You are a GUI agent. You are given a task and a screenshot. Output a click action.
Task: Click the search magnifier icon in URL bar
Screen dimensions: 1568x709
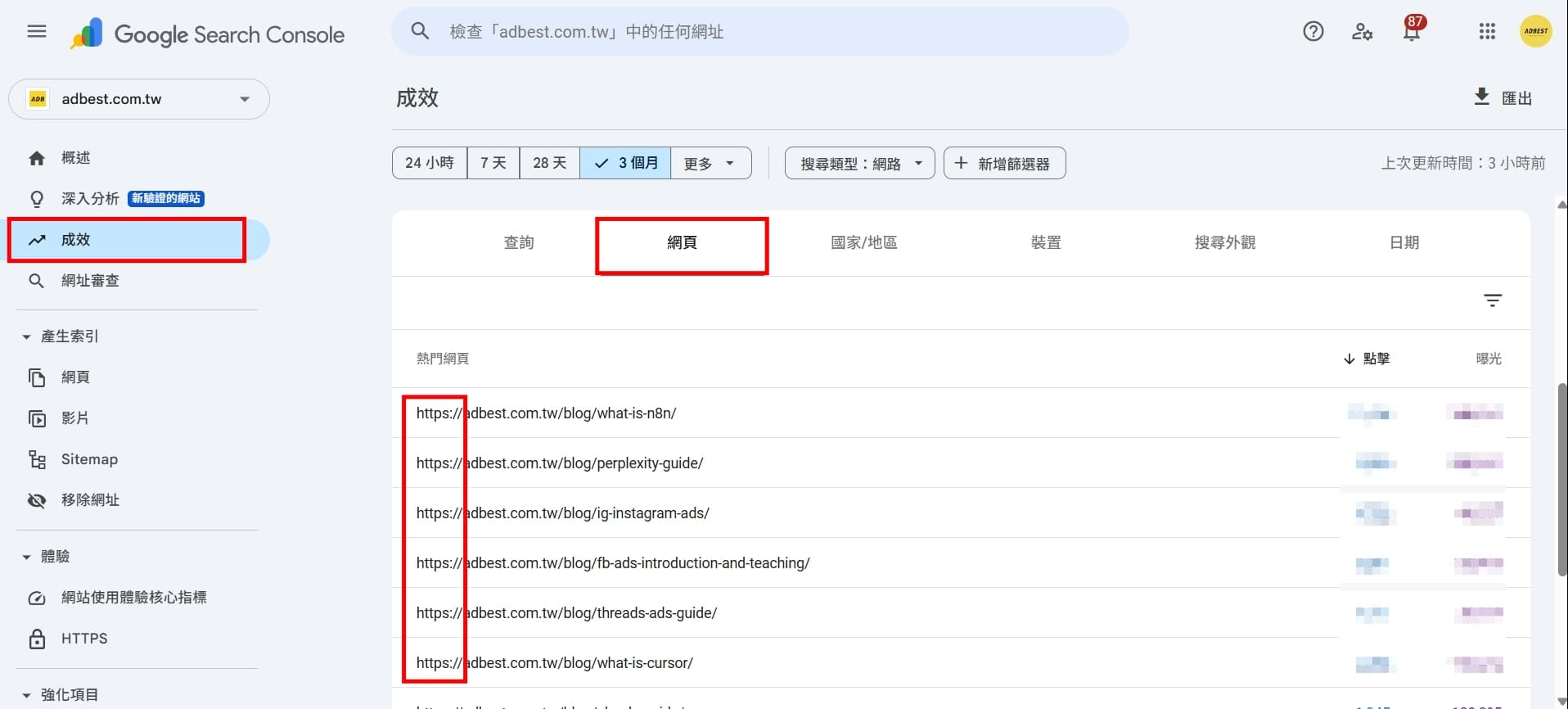(420, 32)
